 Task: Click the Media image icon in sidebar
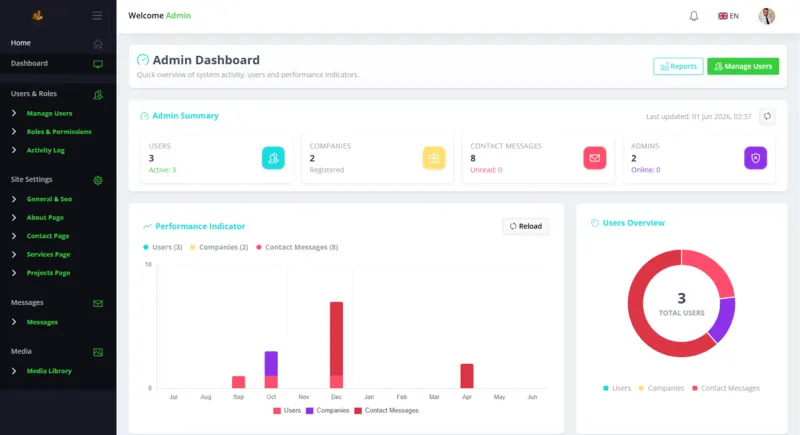(x=98, y=352)
